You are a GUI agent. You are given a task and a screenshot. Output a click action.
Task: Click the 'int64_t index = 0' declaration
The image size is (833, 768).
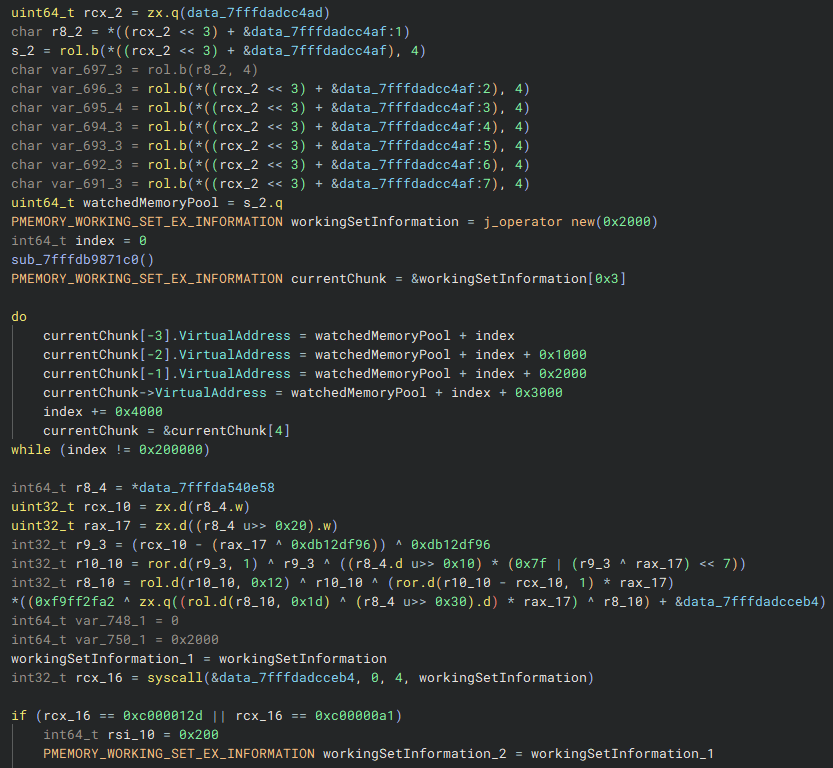pos(79,241)
